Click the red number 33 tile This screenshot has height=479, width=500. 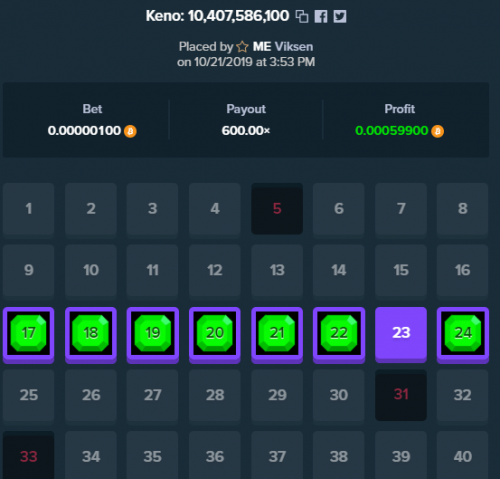coord(29,455)
